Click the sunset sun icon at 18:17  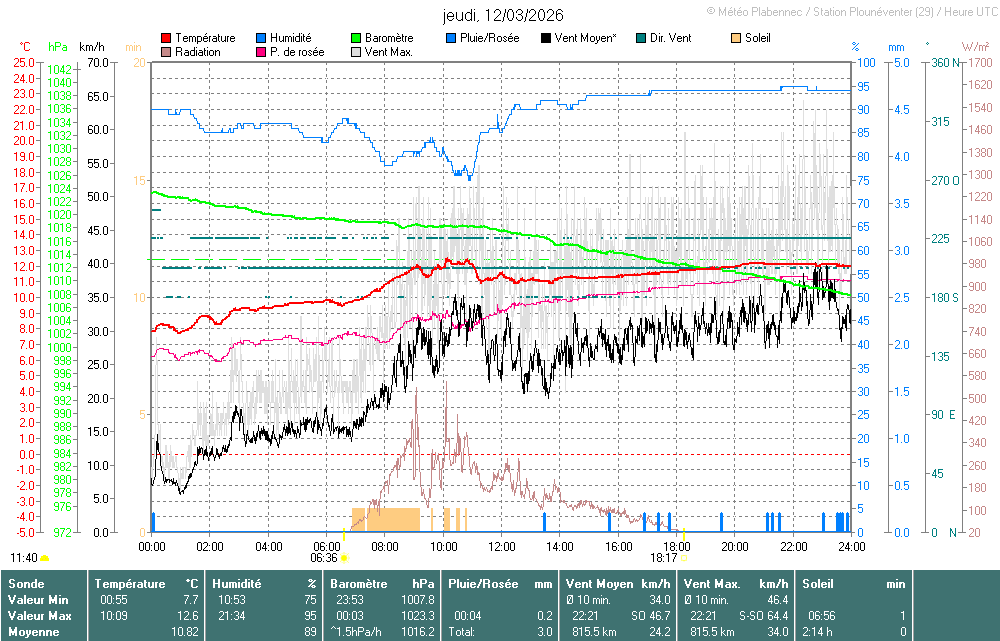pyautogui.click(x=684, y=558)
